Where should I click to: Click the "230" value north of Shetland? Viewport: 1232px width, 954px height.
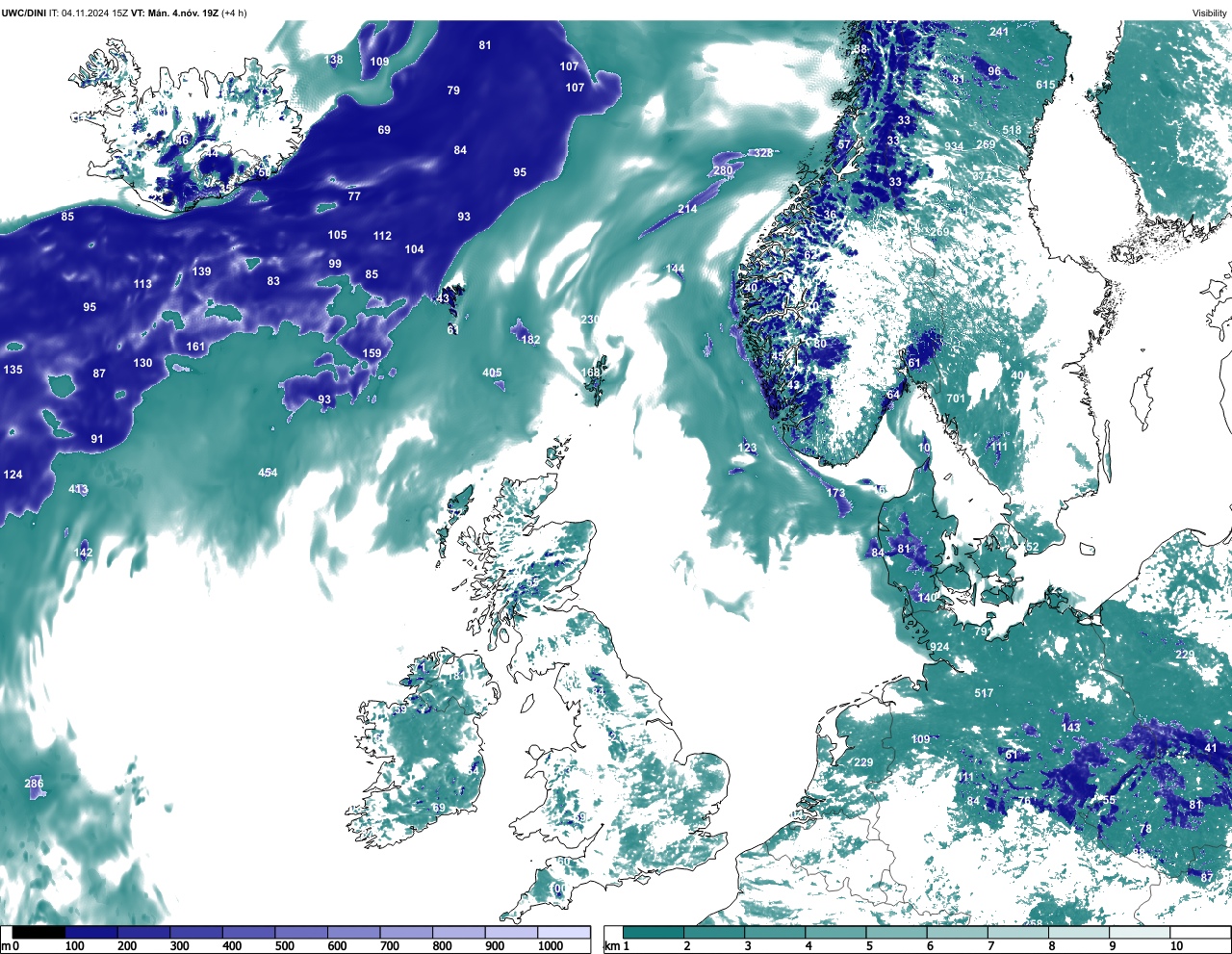(x=590, y=320)
